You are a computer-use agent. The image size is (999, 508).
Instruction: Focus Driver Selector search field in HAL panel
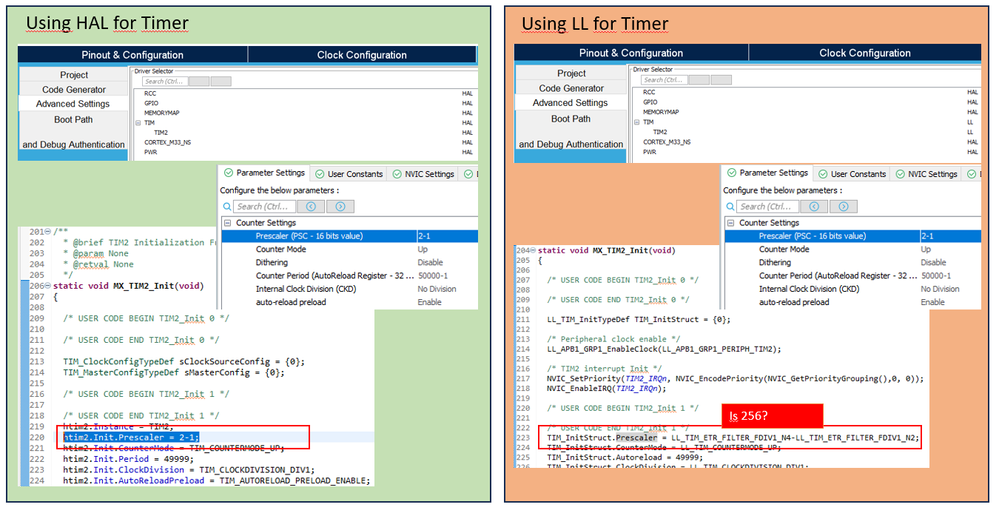[x=164, y=82]
